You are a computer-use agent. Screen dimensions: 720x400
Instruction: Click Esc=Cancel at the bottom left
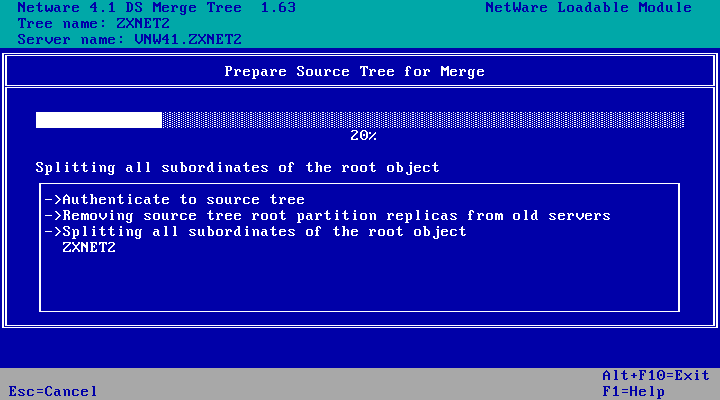(53, 391)
